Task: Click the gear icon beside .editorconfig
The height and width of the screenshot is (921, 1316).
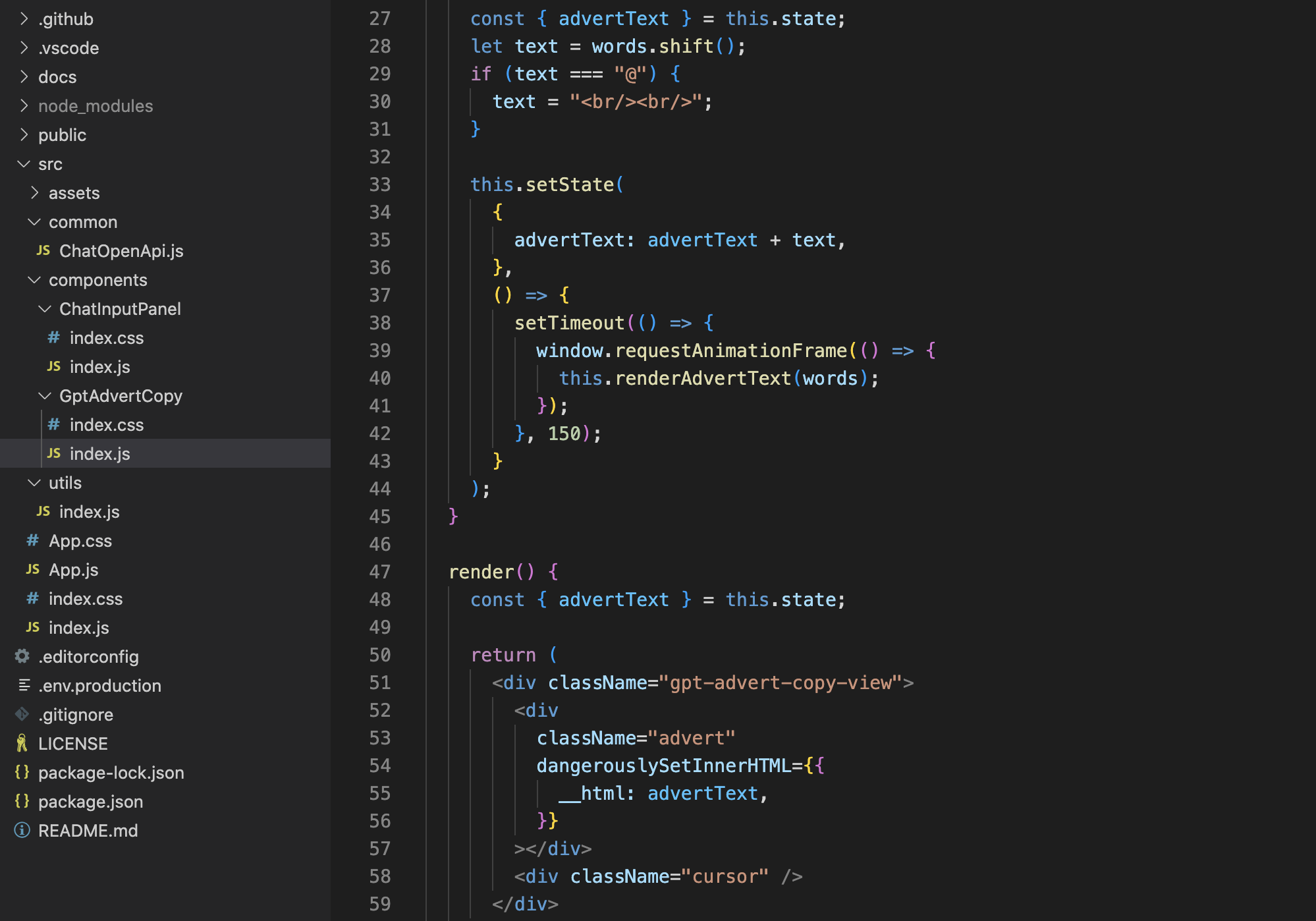Action: 22,656
